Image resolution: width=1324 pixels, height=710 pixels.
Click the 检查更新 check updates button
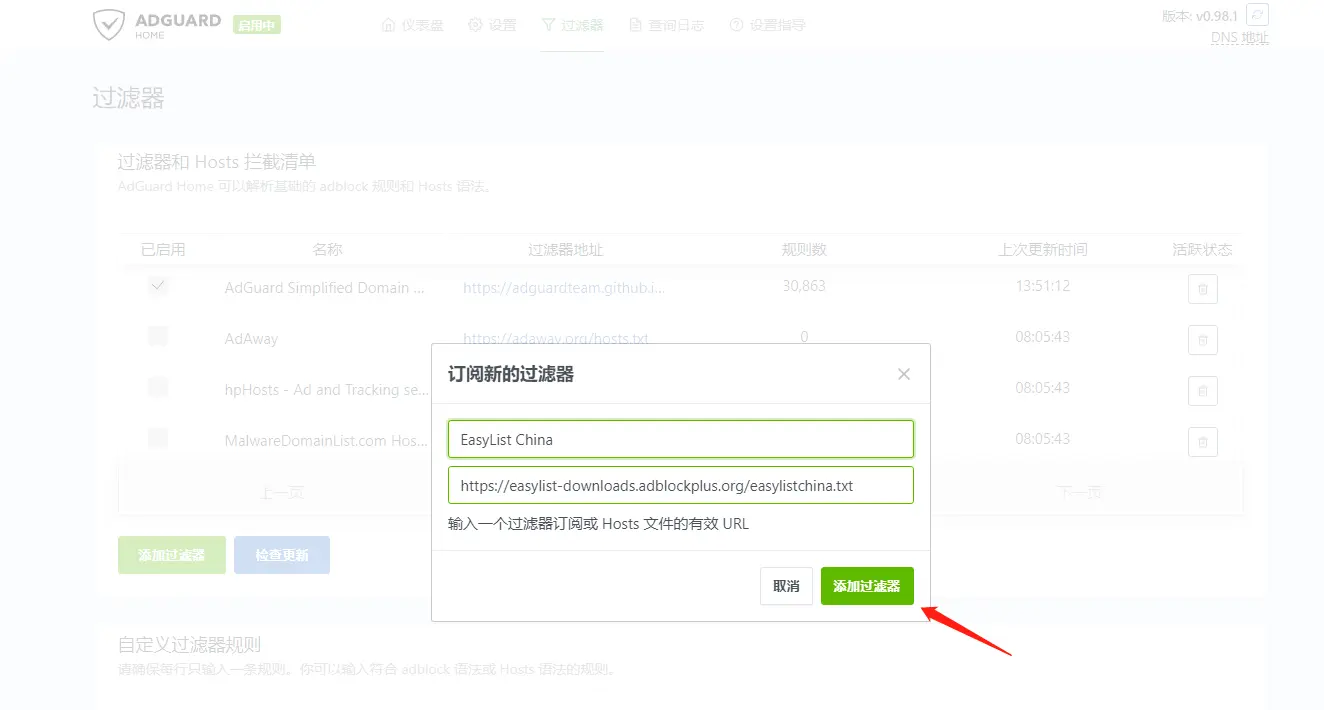pyautogui.click(x=282, y=555)
